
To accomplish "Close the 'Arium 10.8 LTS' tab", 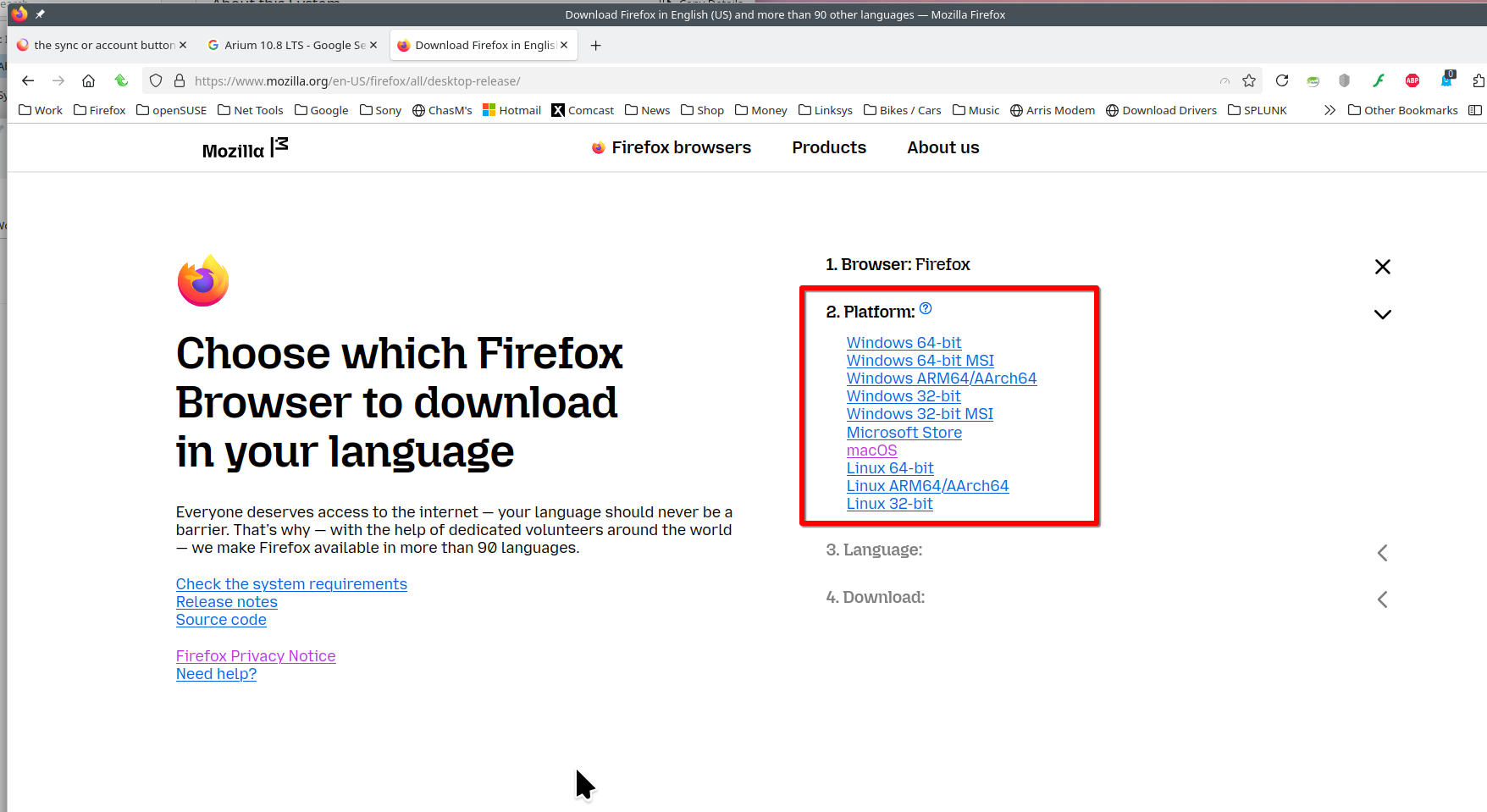I will tap(373, 46).
